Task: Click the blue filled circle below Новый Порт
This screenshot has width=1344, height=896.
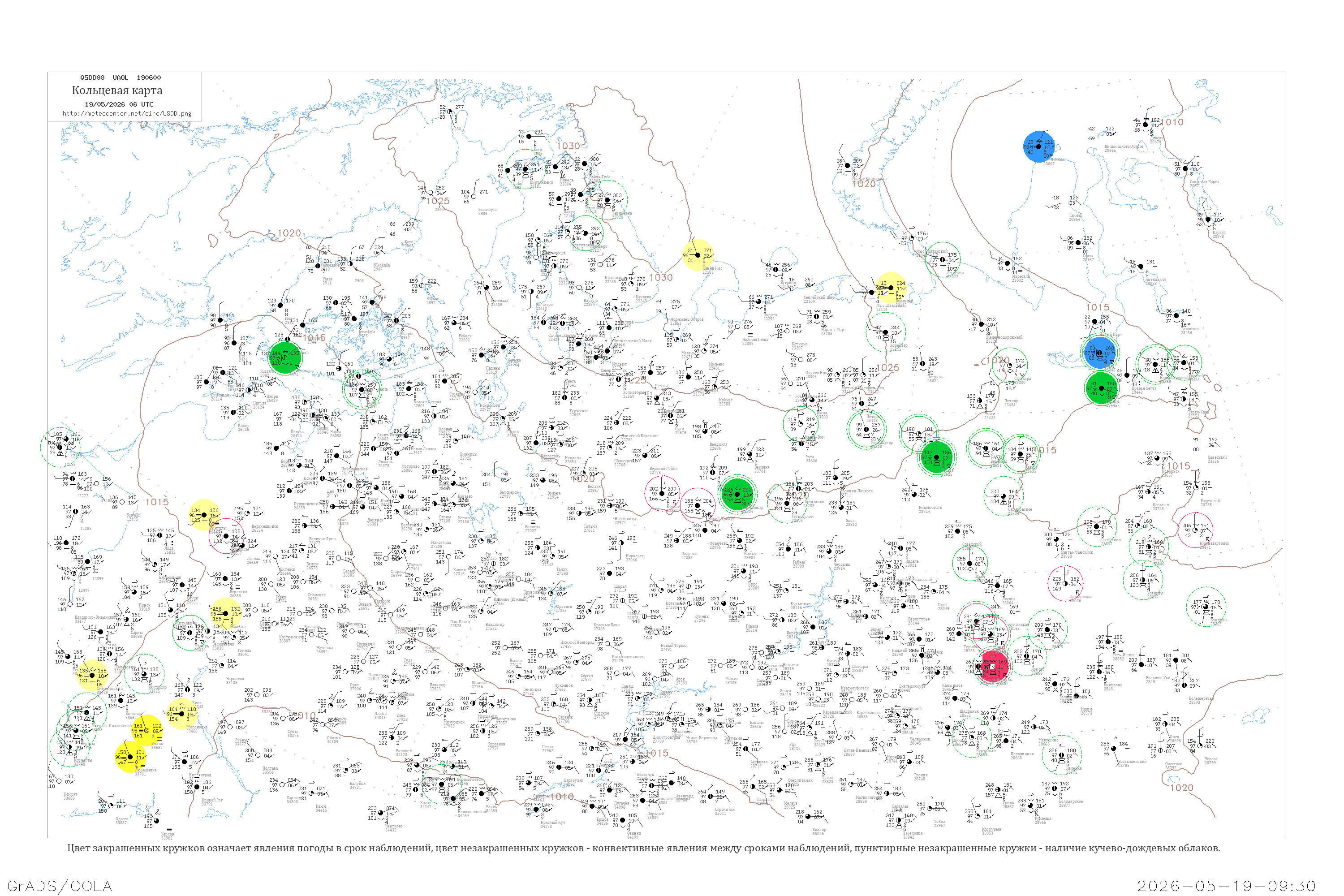Action: (1100, 353)
